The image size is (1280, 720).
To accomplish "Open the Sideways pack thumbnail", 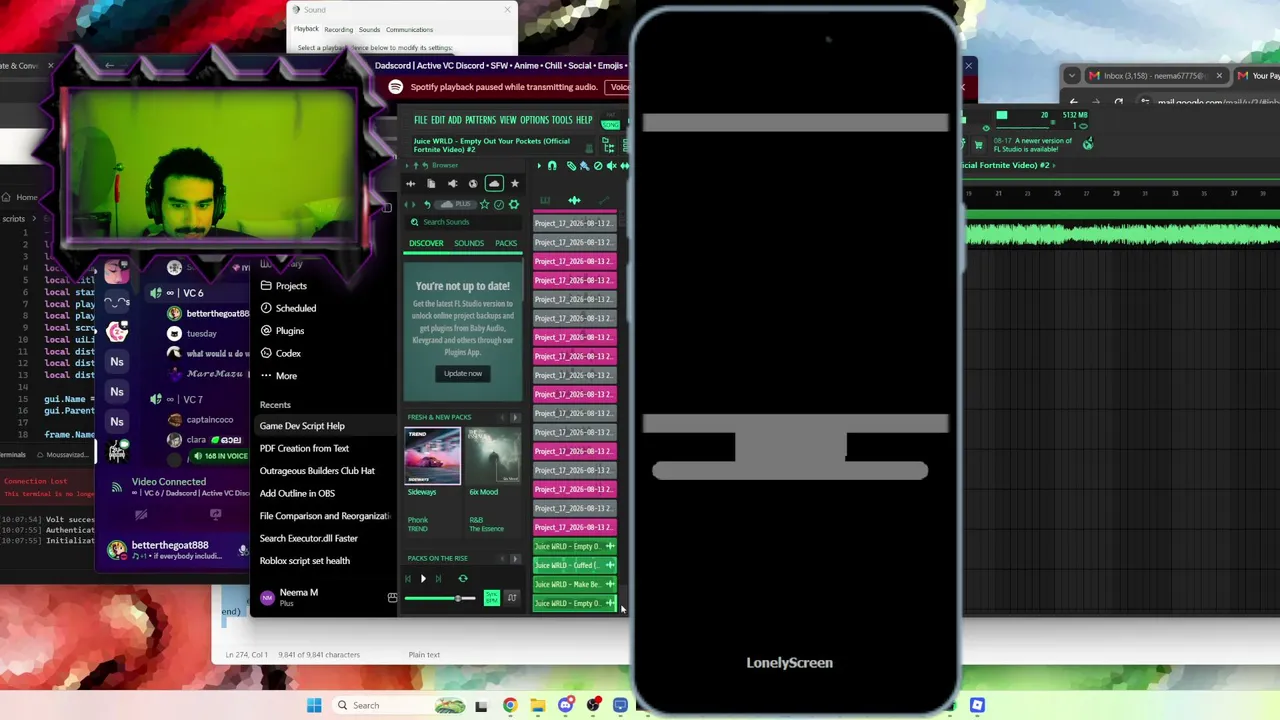I will click(432, 456).
